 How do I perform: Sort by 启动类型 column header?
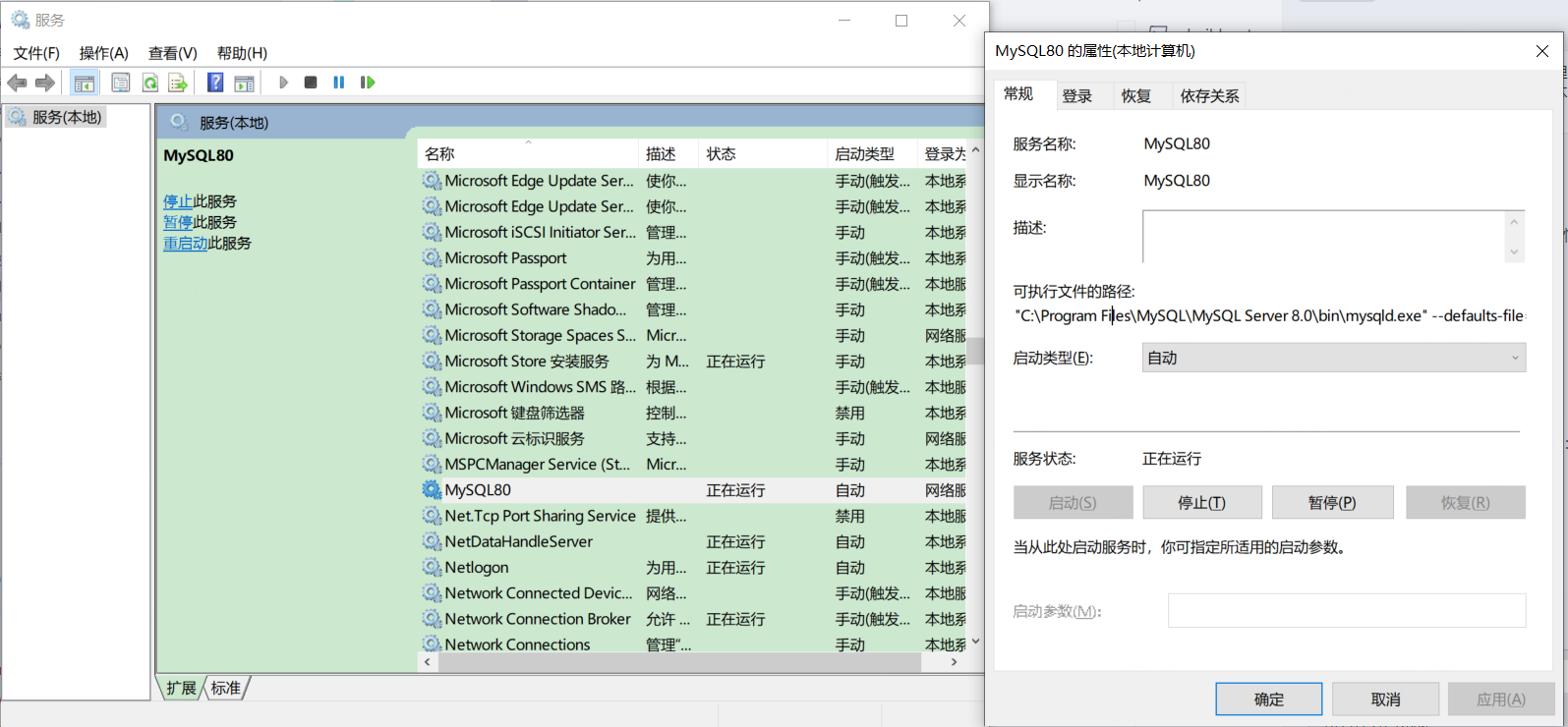point(873,154)
